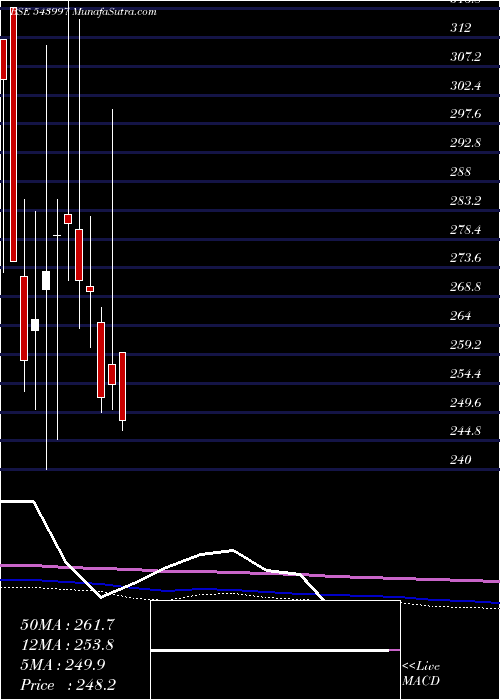
Task: Click the 254.4 price axis label
Action: click(x=466, y=374)
